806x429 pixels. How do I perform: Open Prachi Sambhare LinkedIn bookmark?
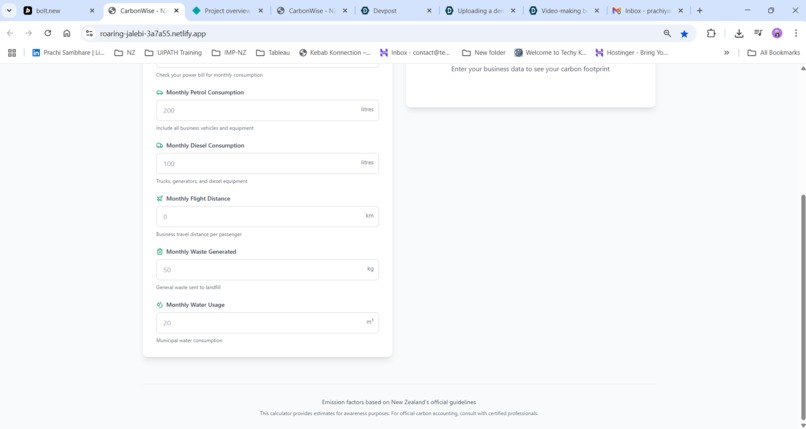[68, 52]
